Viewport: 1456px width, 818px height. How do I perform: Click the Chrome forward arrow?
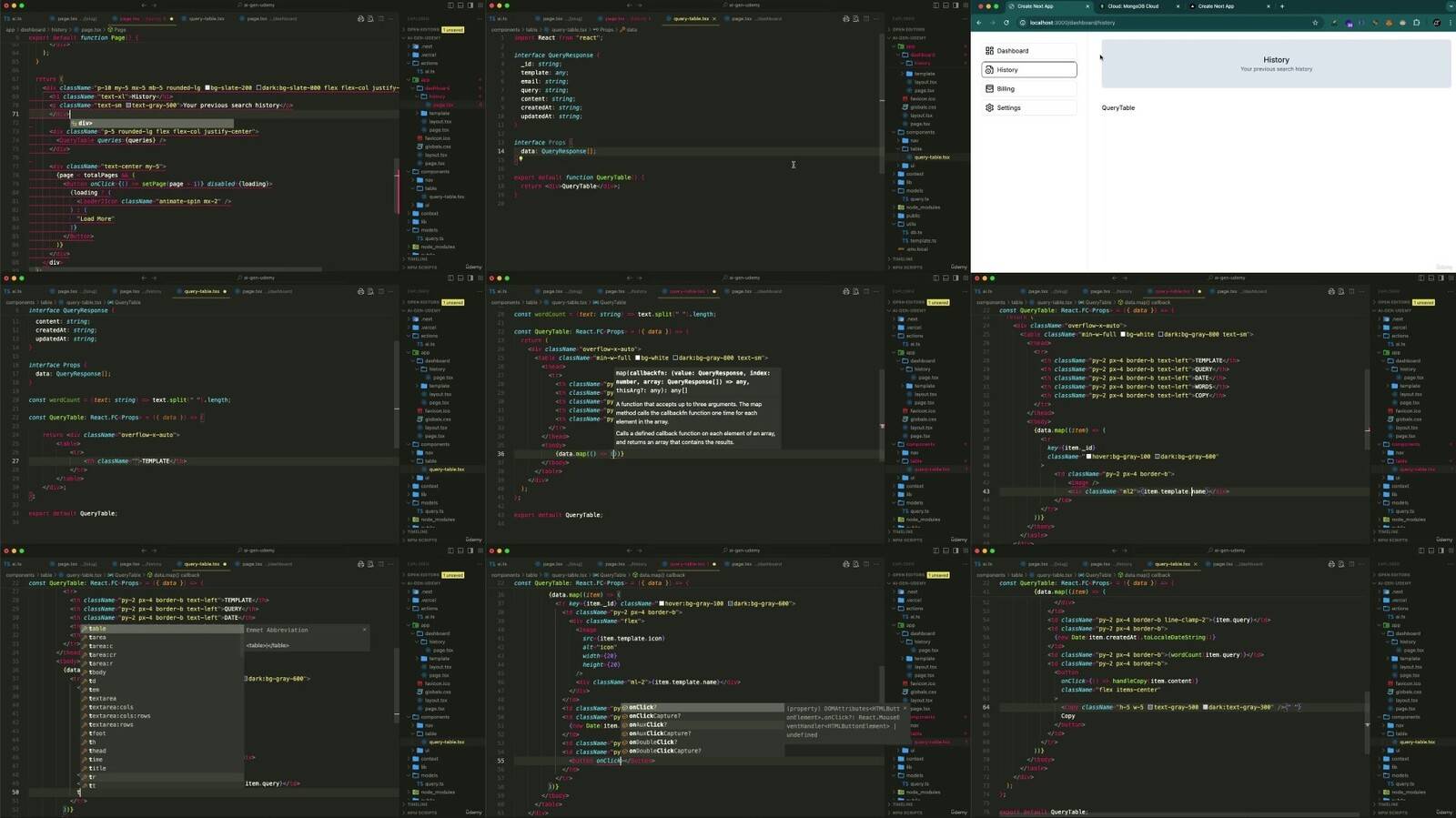(x=992, y=23)
